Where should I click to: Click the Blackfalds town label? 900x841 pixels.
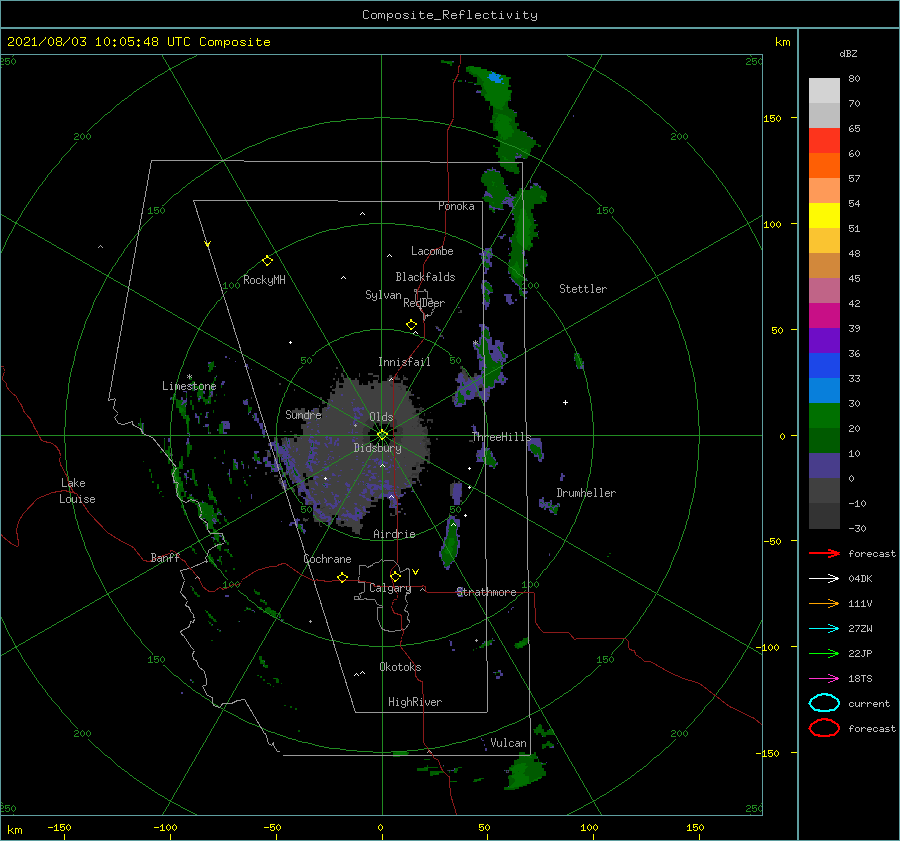425,277
